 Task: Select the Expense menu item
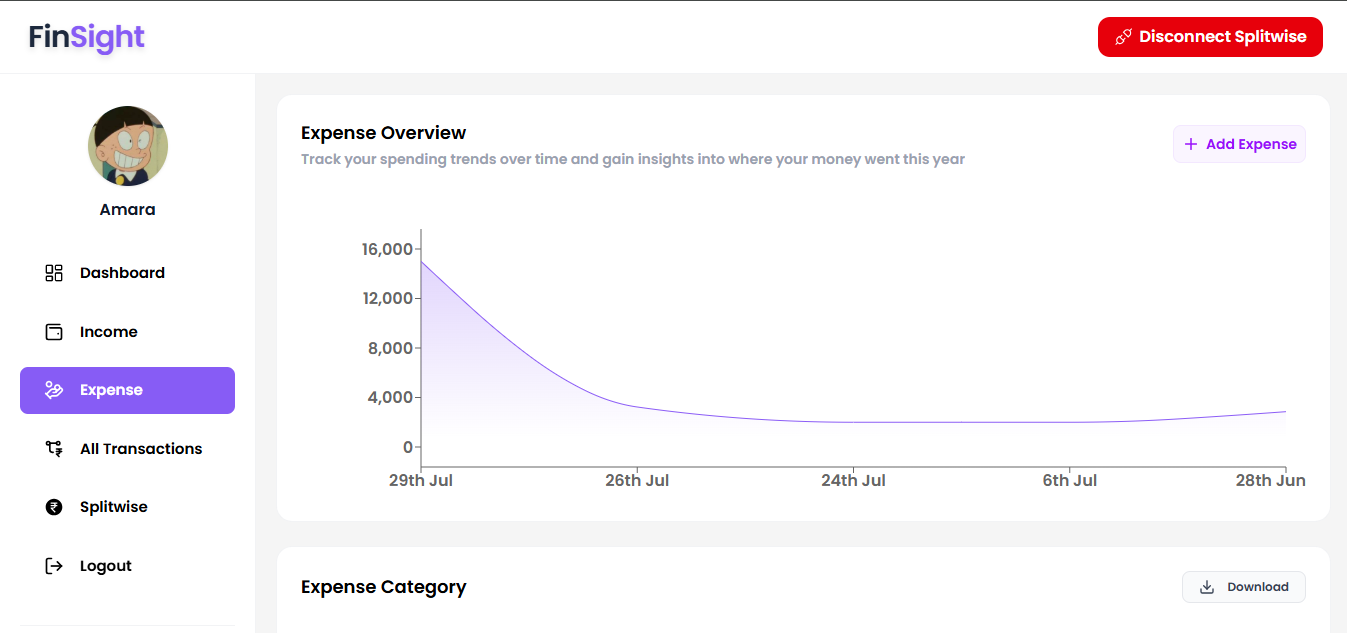click(127, 390)
